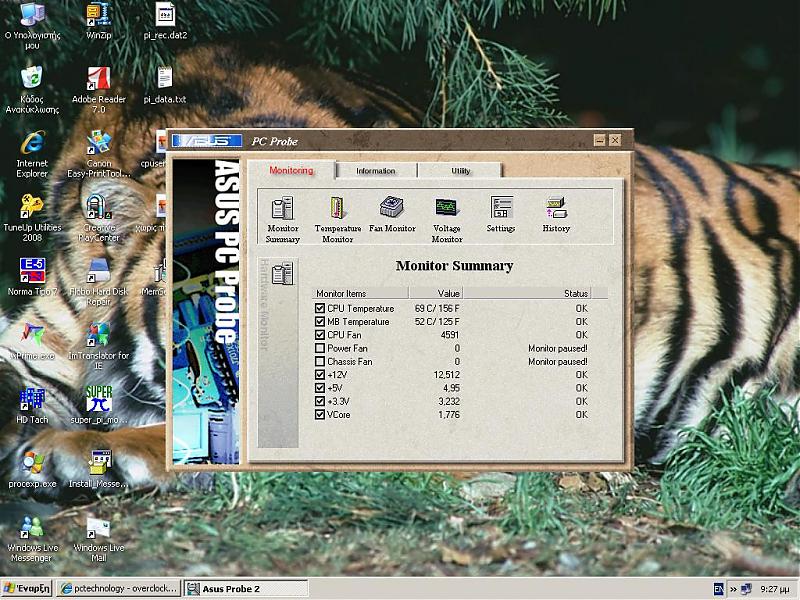The height and width of the screenshot is (600, 800).
Task: Click the 9:27 system clock
Action: (775, 589)
